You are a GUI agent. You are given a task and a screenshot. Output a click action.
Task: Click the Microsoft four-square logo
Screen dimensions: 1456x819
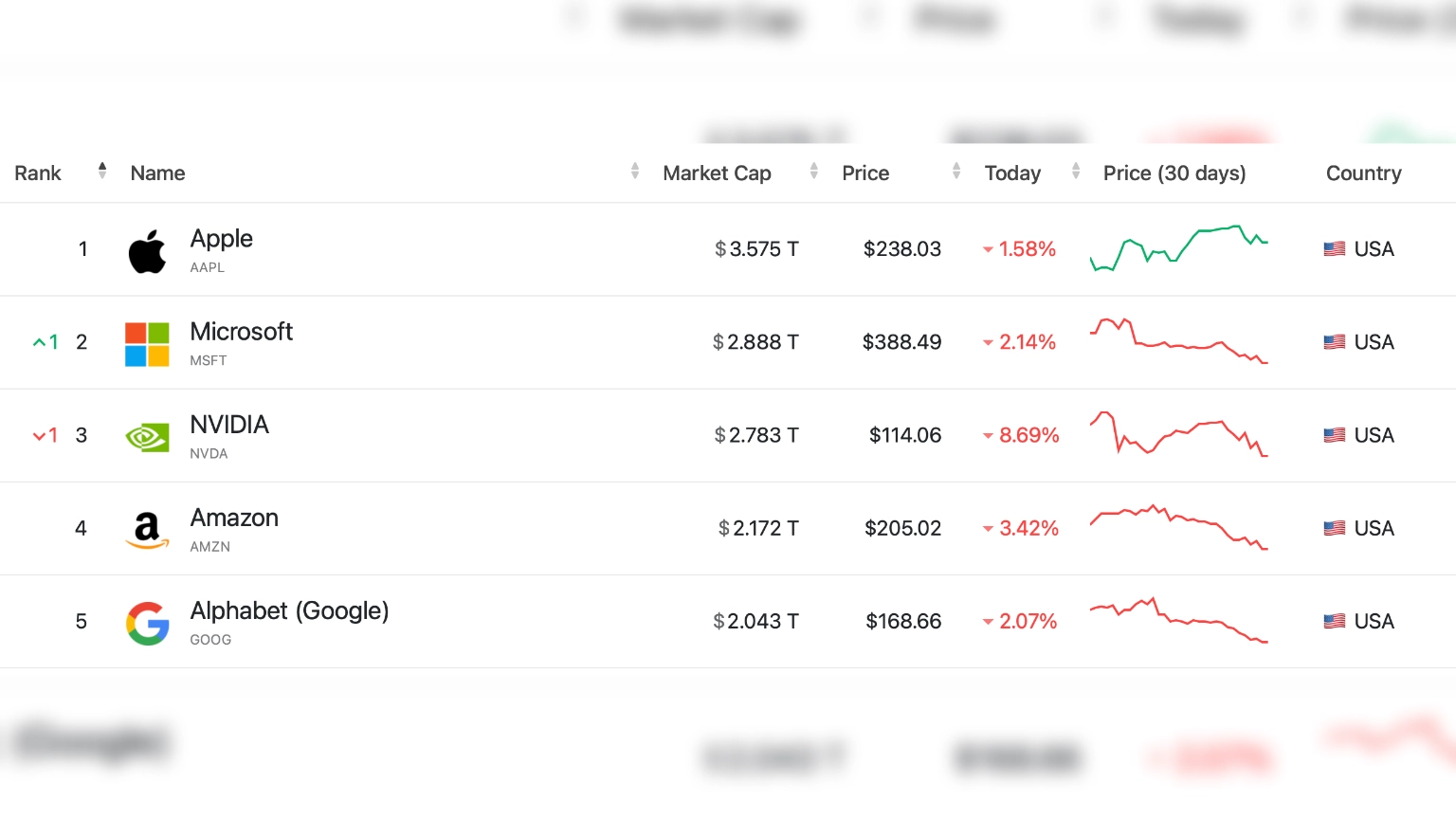147,343
